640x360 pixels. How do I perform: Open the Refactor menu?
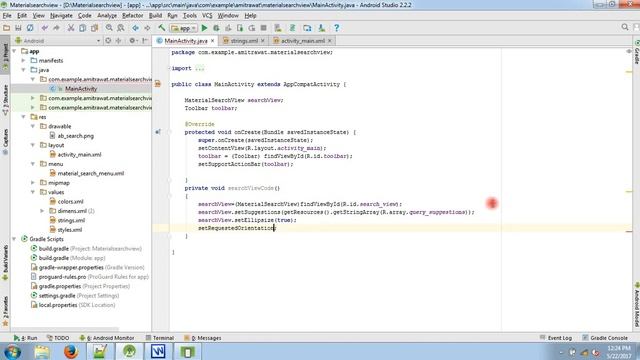(133, 16)
